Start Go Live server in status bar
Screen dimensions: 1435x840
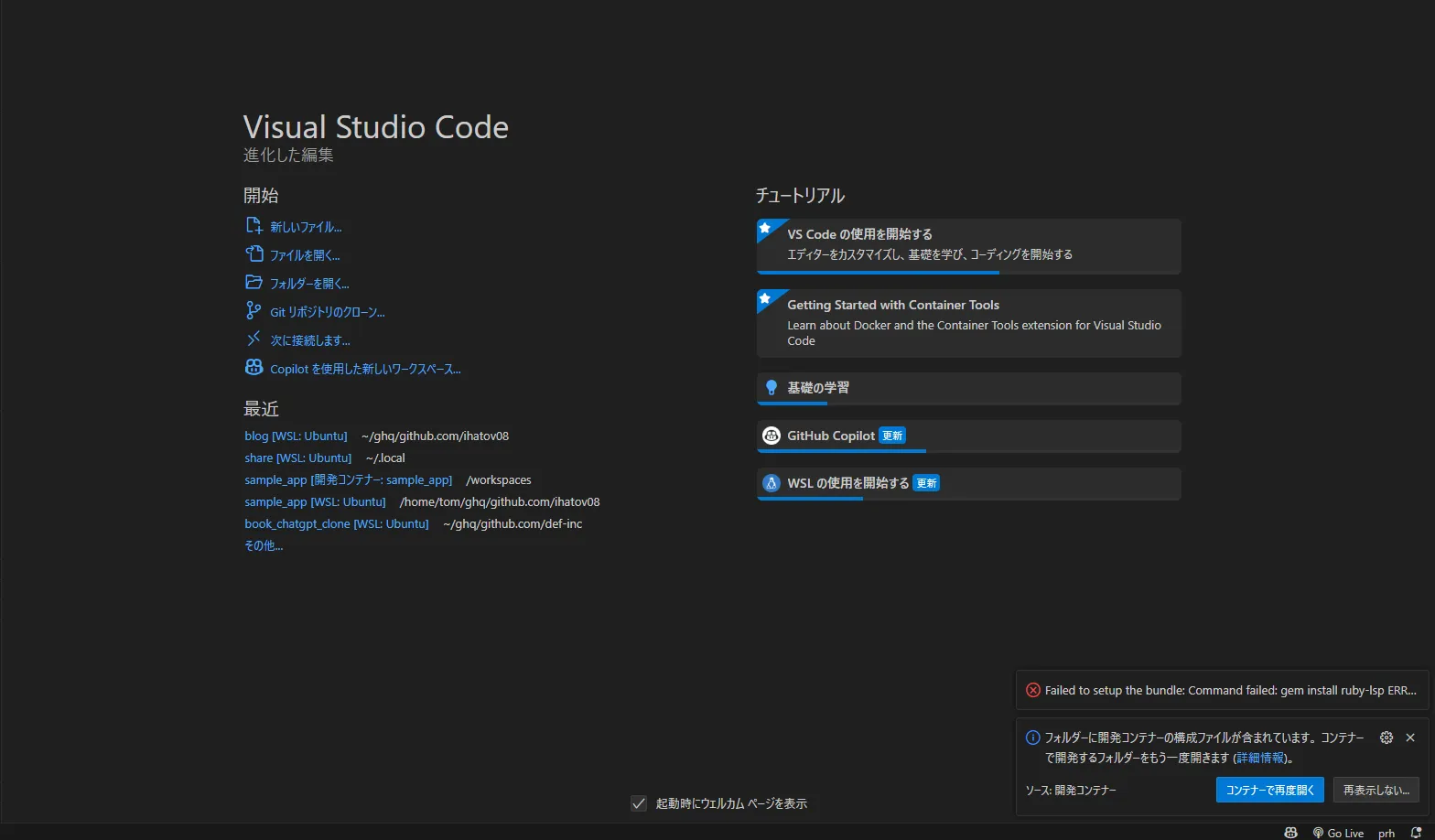[x=1338, y=833]
